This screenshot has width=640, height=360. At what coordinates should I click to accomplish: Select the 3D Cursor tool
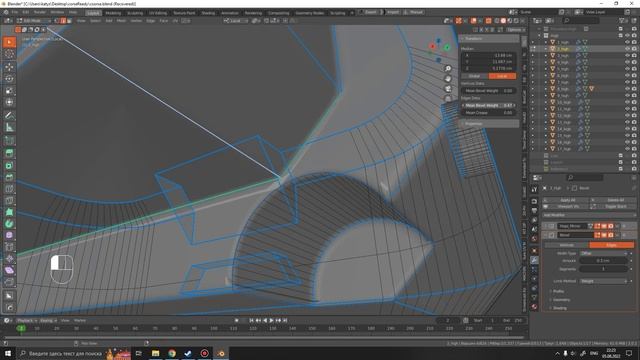coord(9,54)
